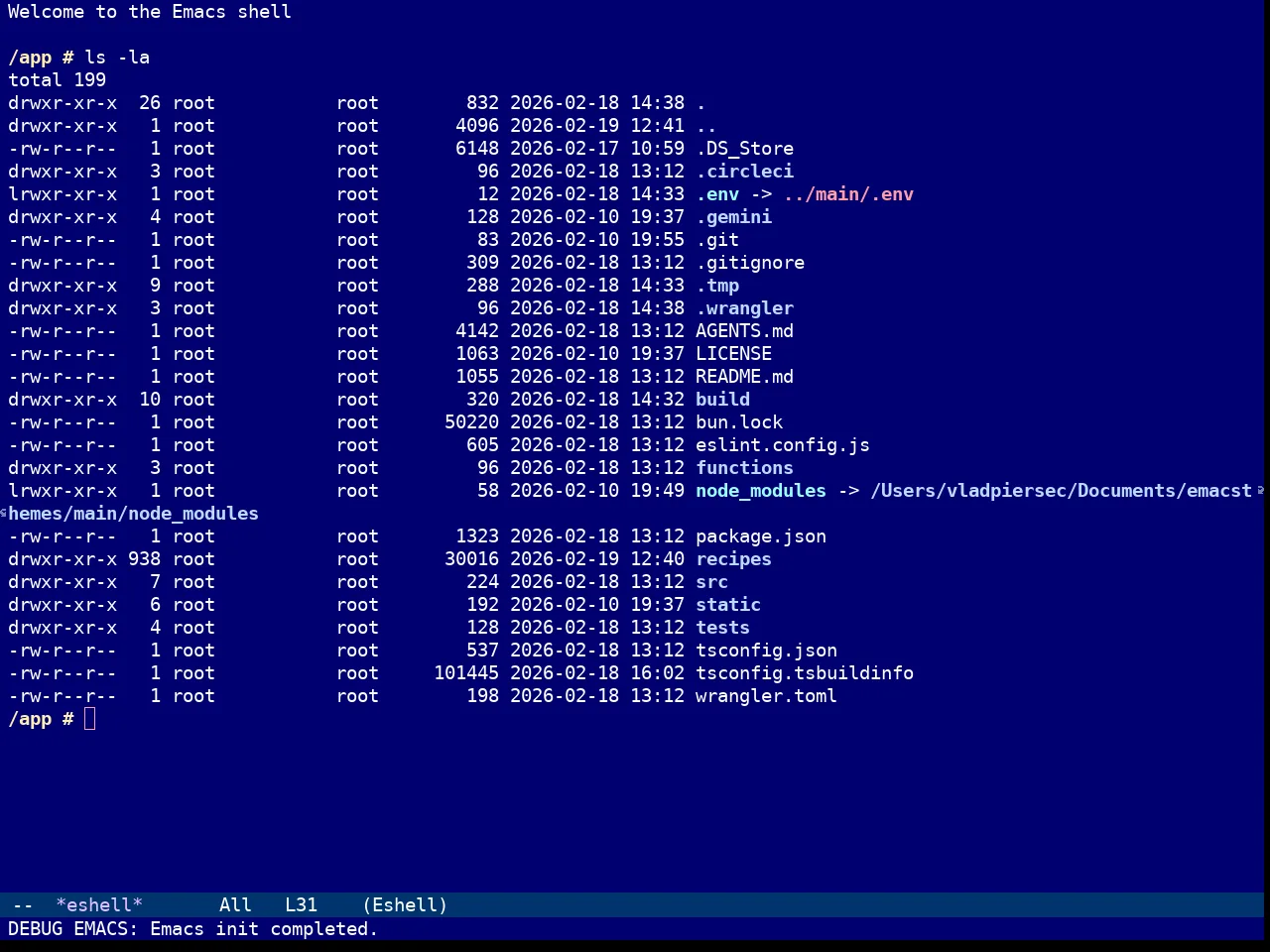Click the .wrangler directory name

point(744,308)
